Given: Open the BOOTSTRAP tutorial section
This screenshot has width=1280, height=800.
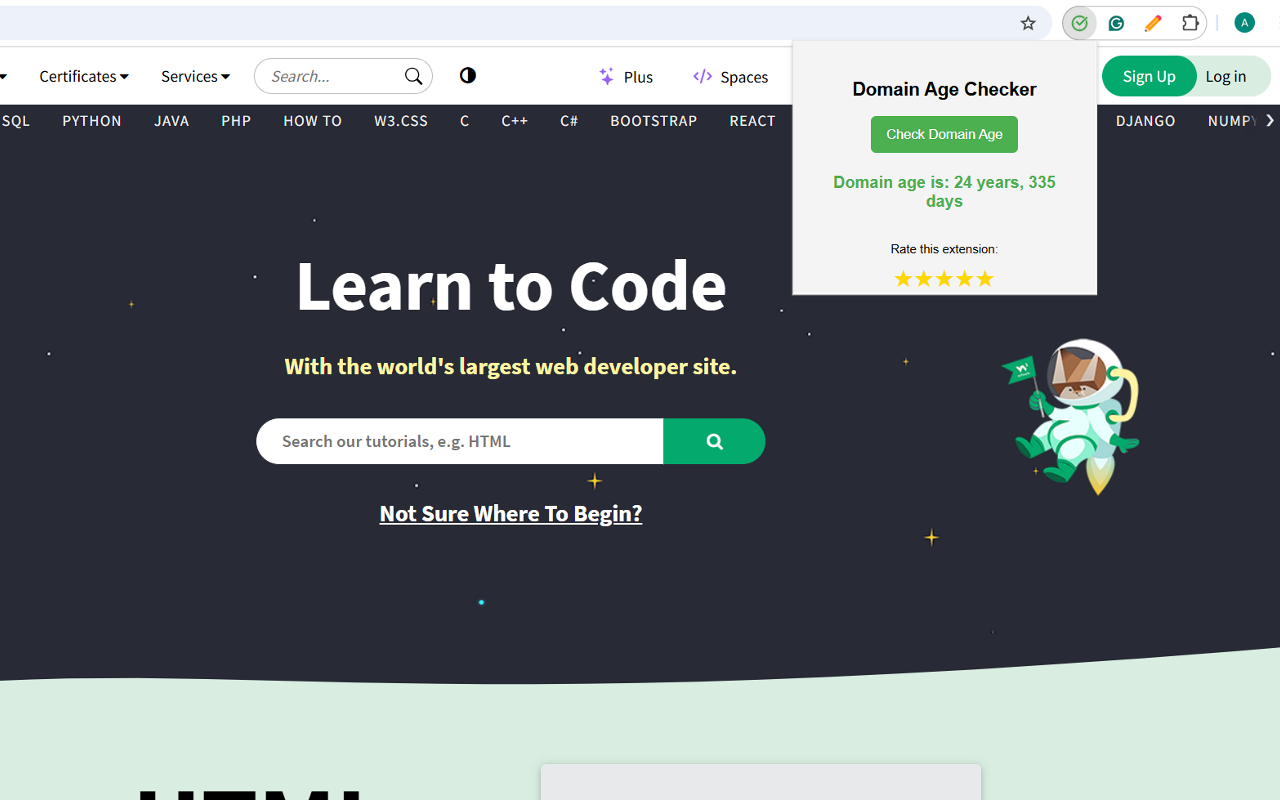Looking at the screenshot, I should click(x=653, y=120).
